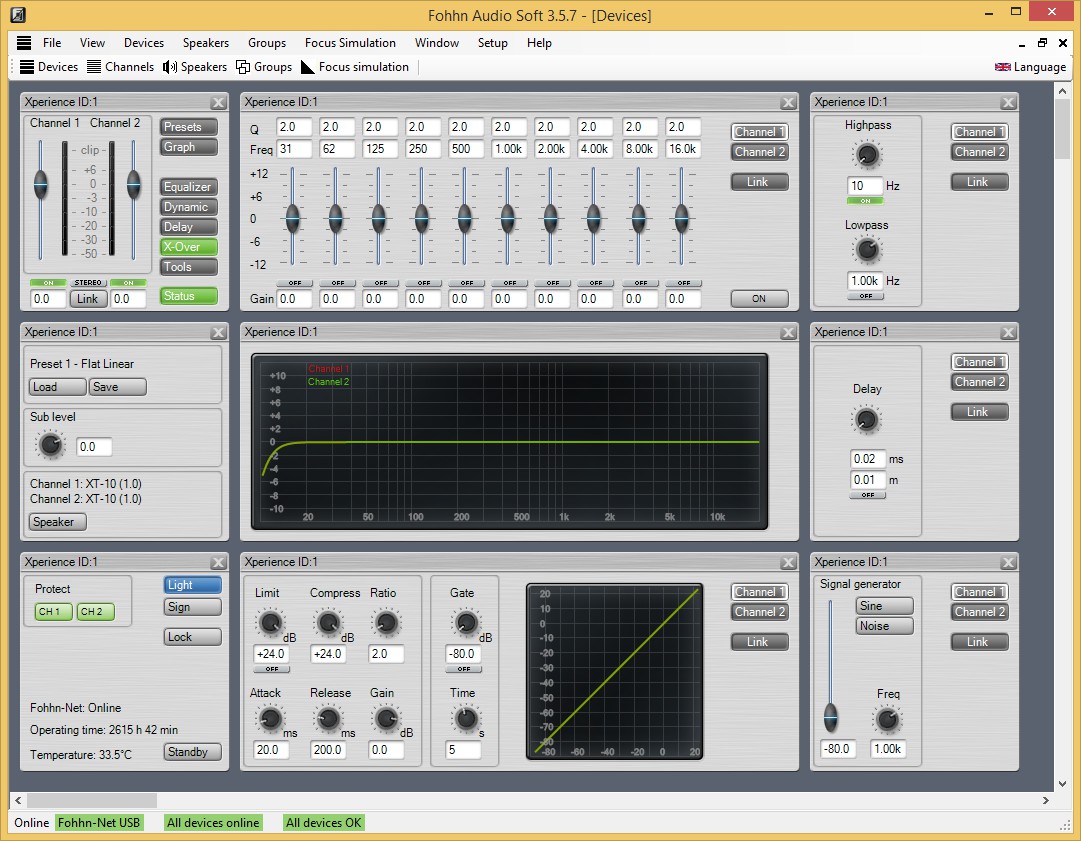Click the vertical scrollbar down arrow
The width and height of the screenshot is (1081, 841).
[x=1062, y=784]
